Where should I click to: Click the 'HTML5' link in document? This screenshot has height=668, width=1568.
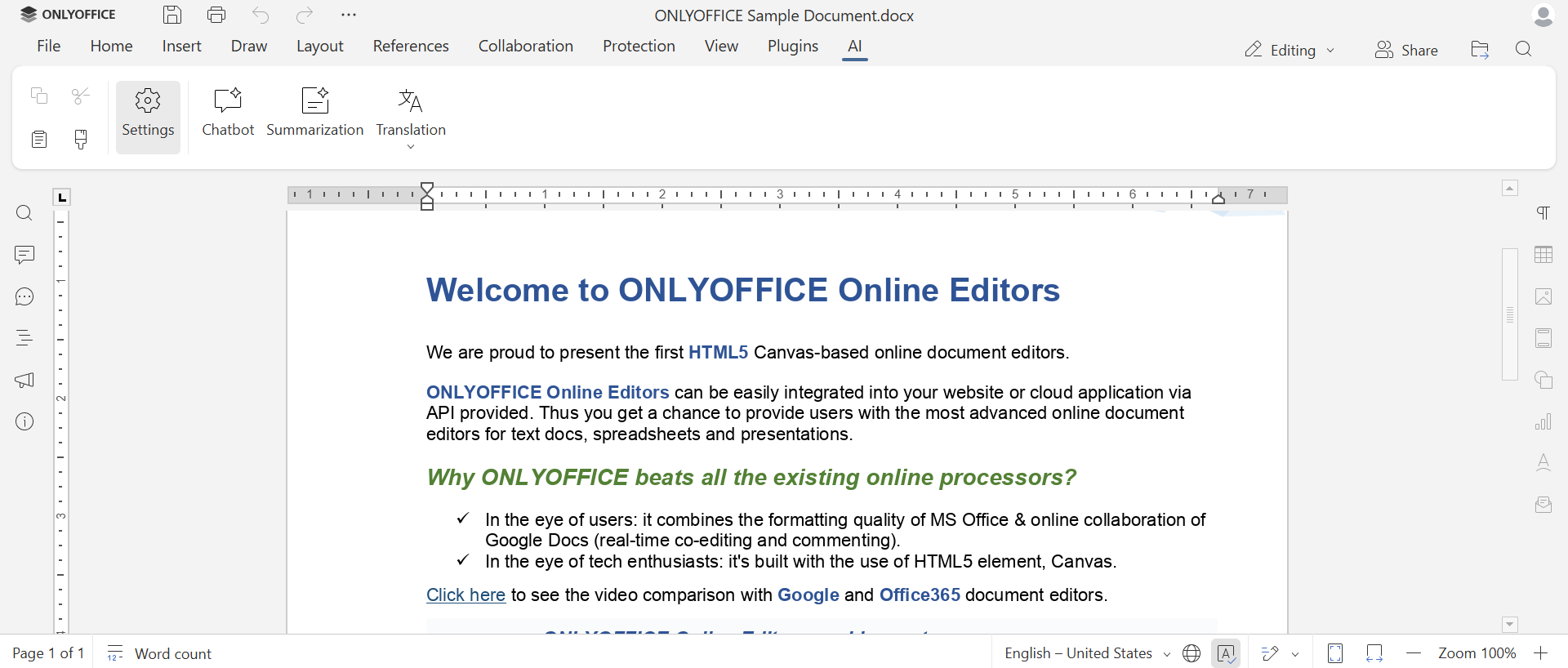tap(718, 353)
